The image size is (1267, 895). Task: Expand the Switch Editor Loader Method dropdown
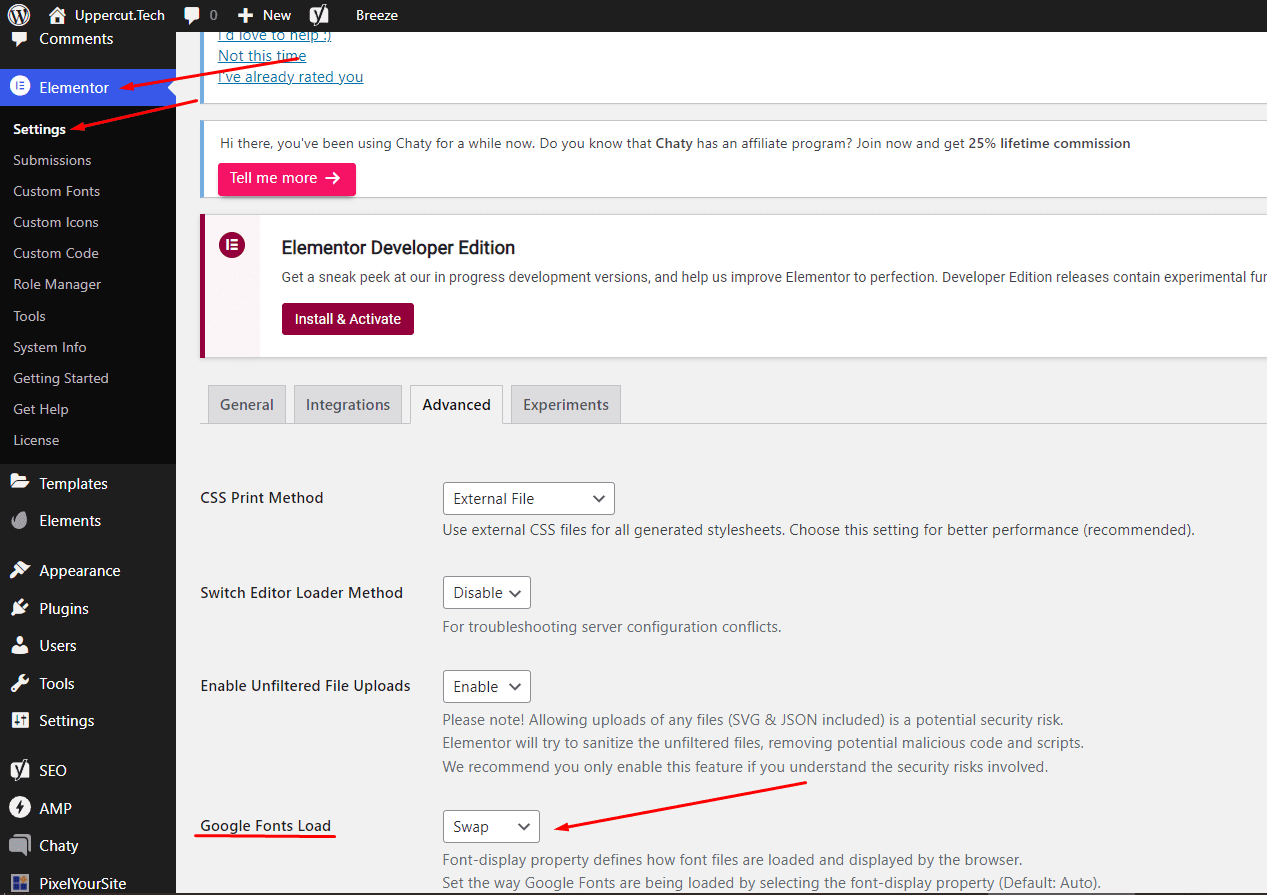tap(487, 592)
